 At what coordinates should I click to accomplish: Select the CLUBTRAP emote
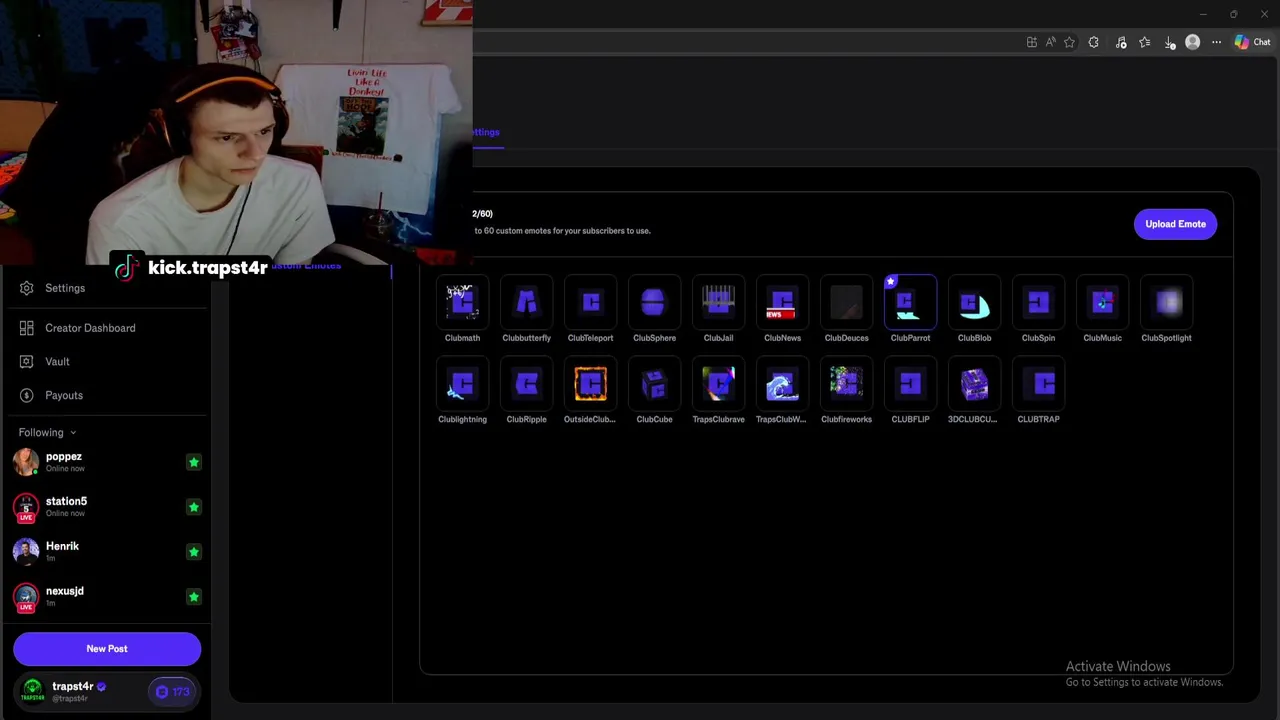click(1038, 385)
